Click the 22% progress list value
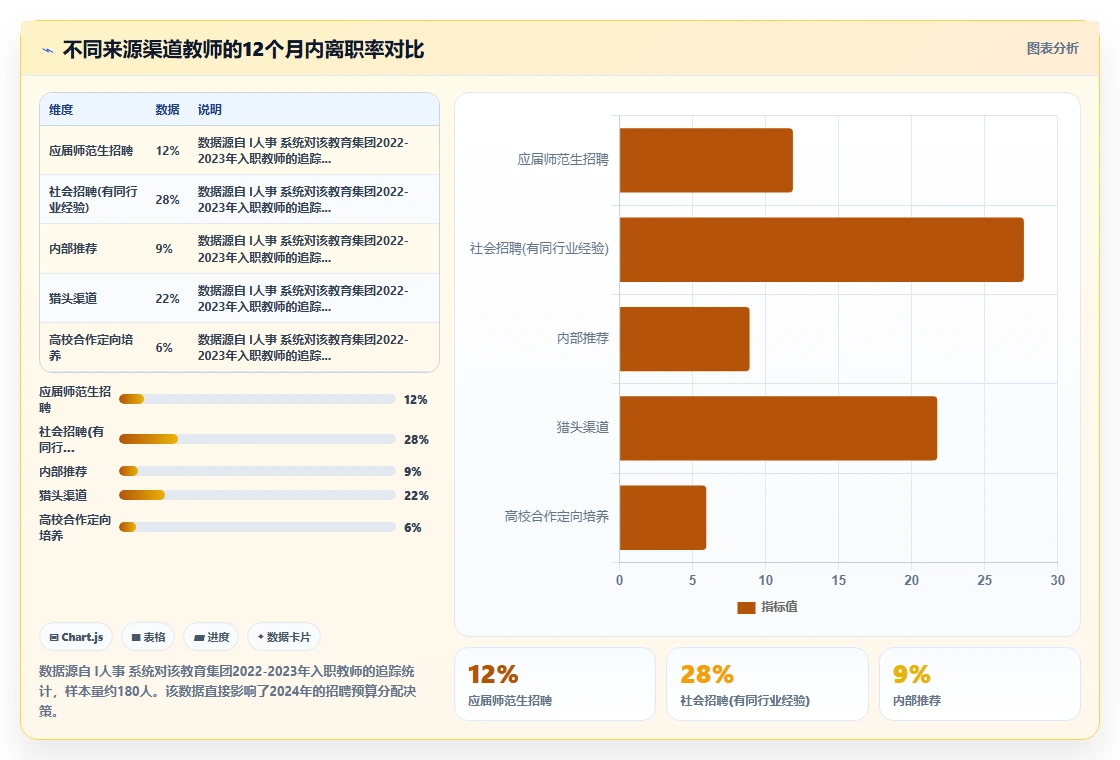Image resolution: width=1120 pixels, height=760 pixels. point(416,496)
